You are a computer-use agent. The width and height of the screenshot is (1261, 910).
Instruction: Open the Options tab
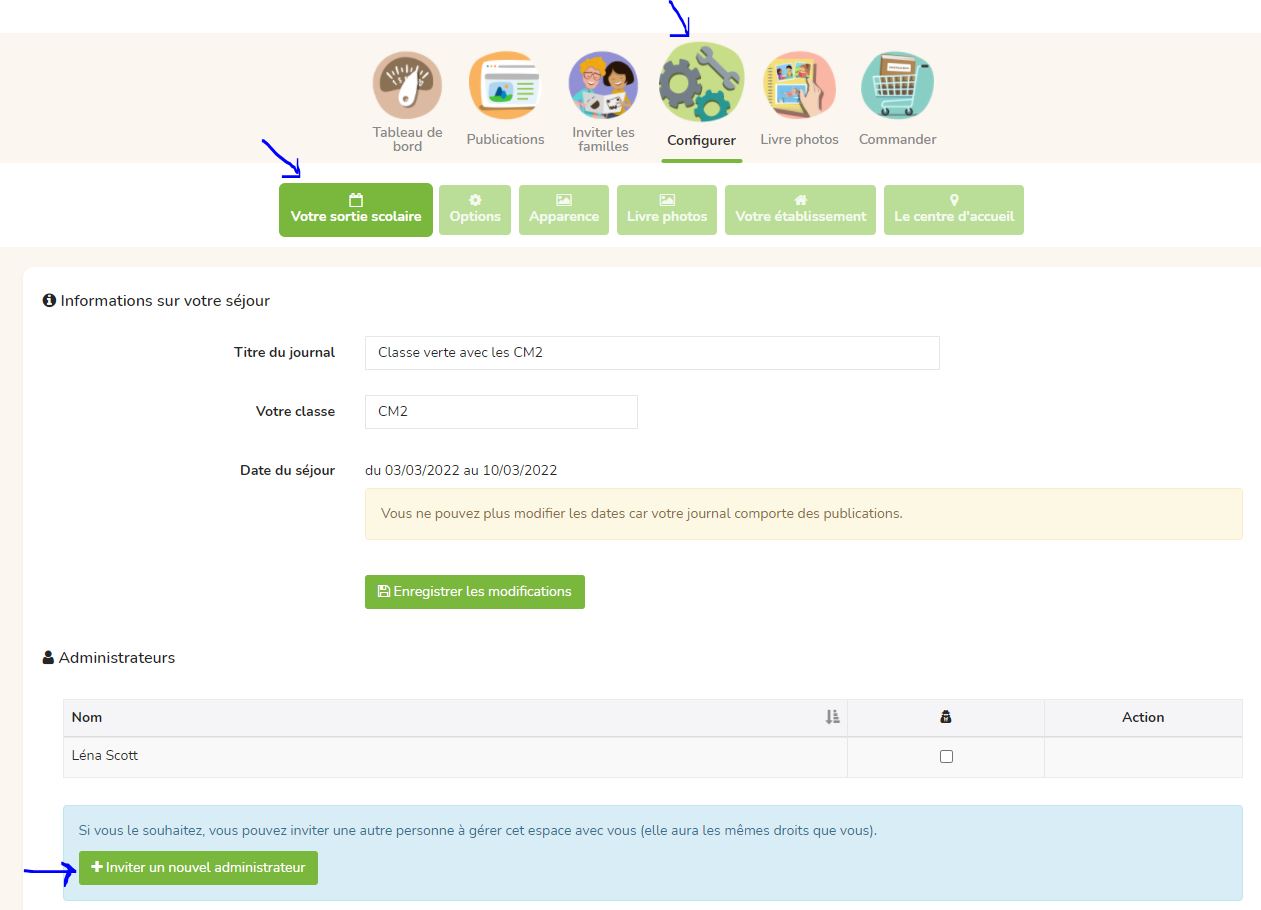(475, 209)
